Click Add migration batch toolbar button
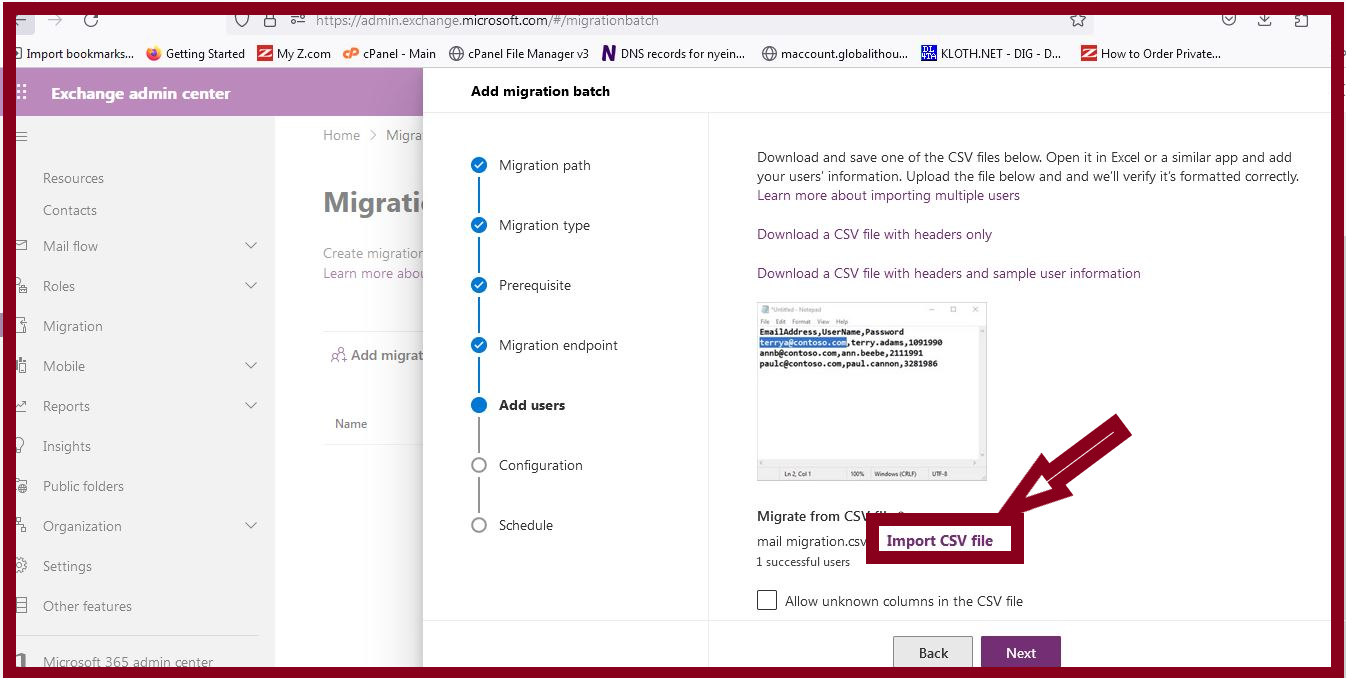This screenshot has height=678, width=1346. coord(376,355)
